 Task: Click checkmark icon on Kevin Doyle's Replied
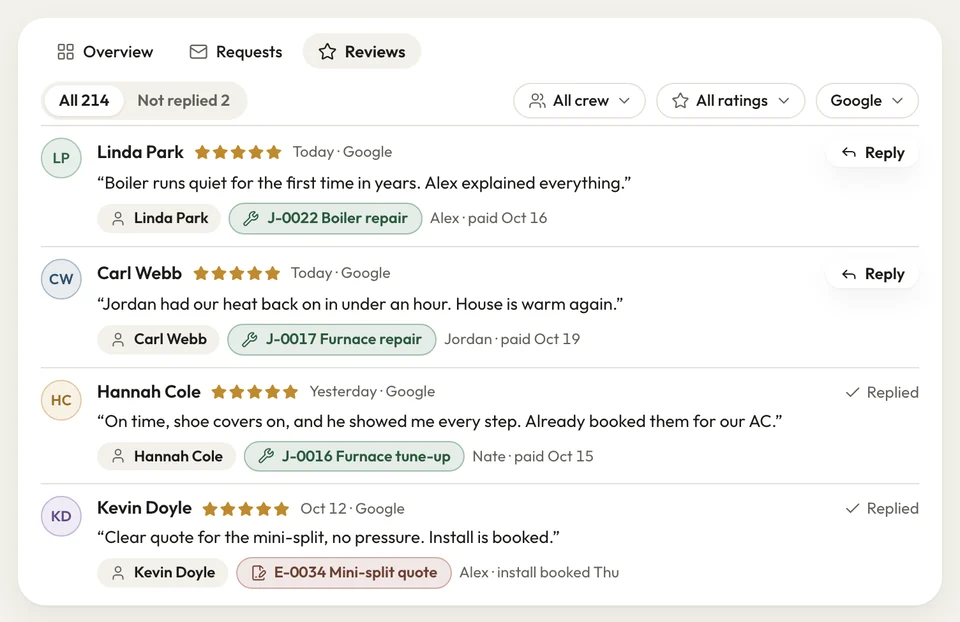tap(852, 508)
